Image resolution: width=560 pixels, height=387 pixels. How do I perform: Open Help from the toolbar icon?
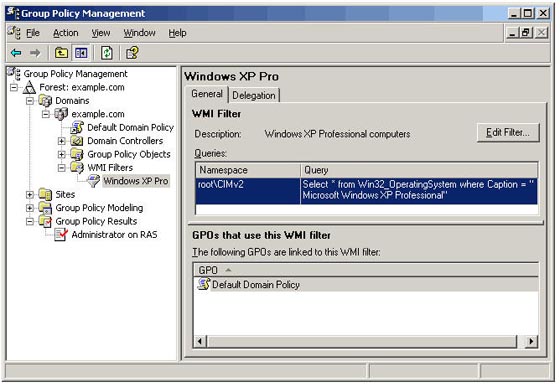(132, 53)
